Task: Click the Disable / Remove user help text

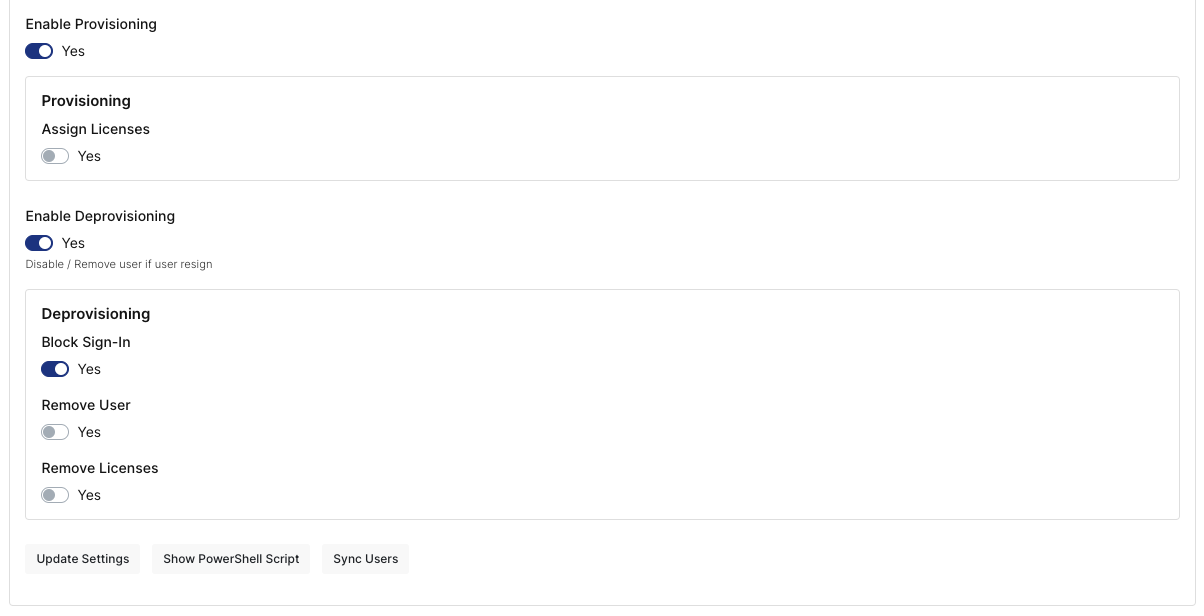Action: coord(119,265)
